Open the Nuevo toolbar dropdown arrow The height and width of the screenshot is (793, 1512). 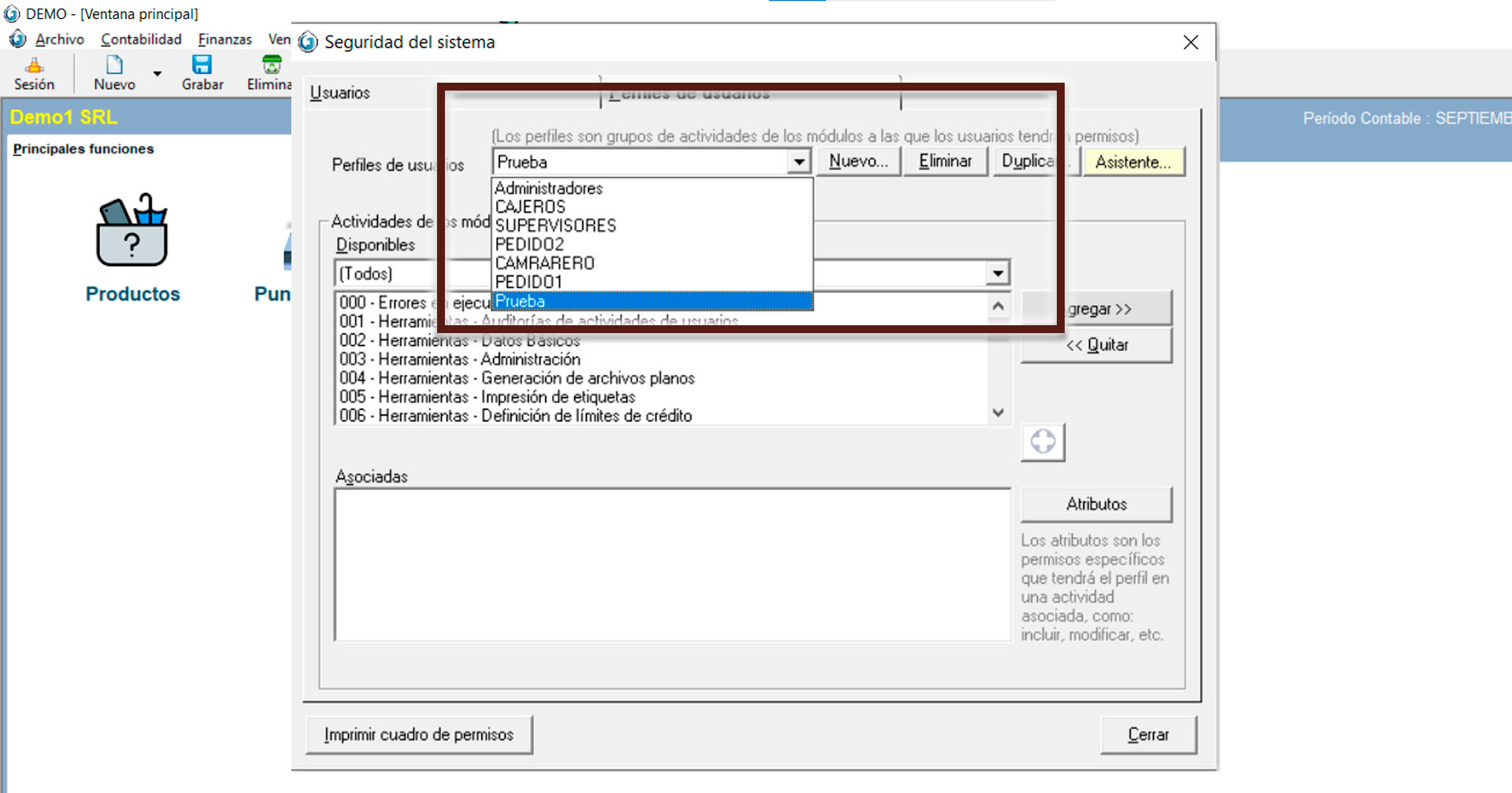coord(157,73)
